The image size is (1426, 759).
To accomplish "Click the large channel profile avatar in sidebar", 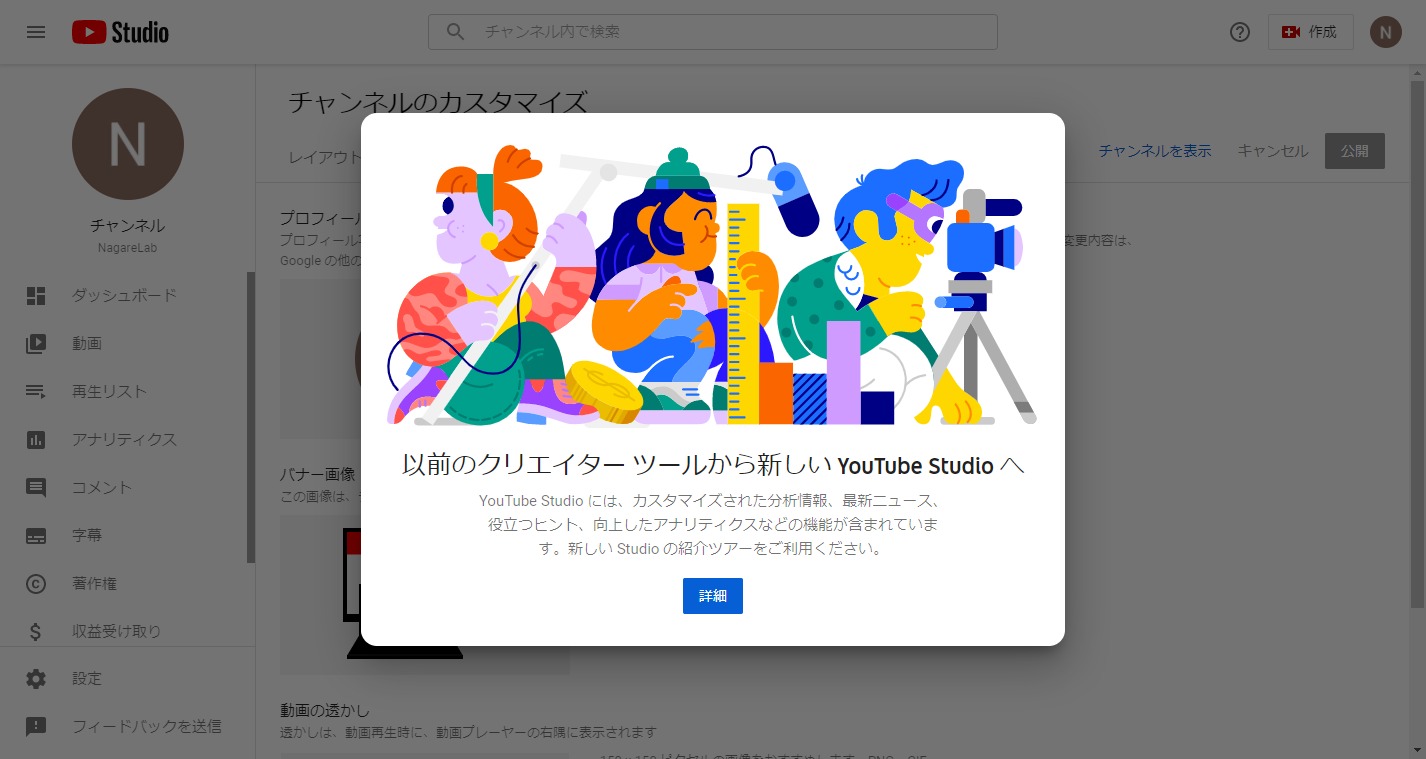I will click(128, 144).
